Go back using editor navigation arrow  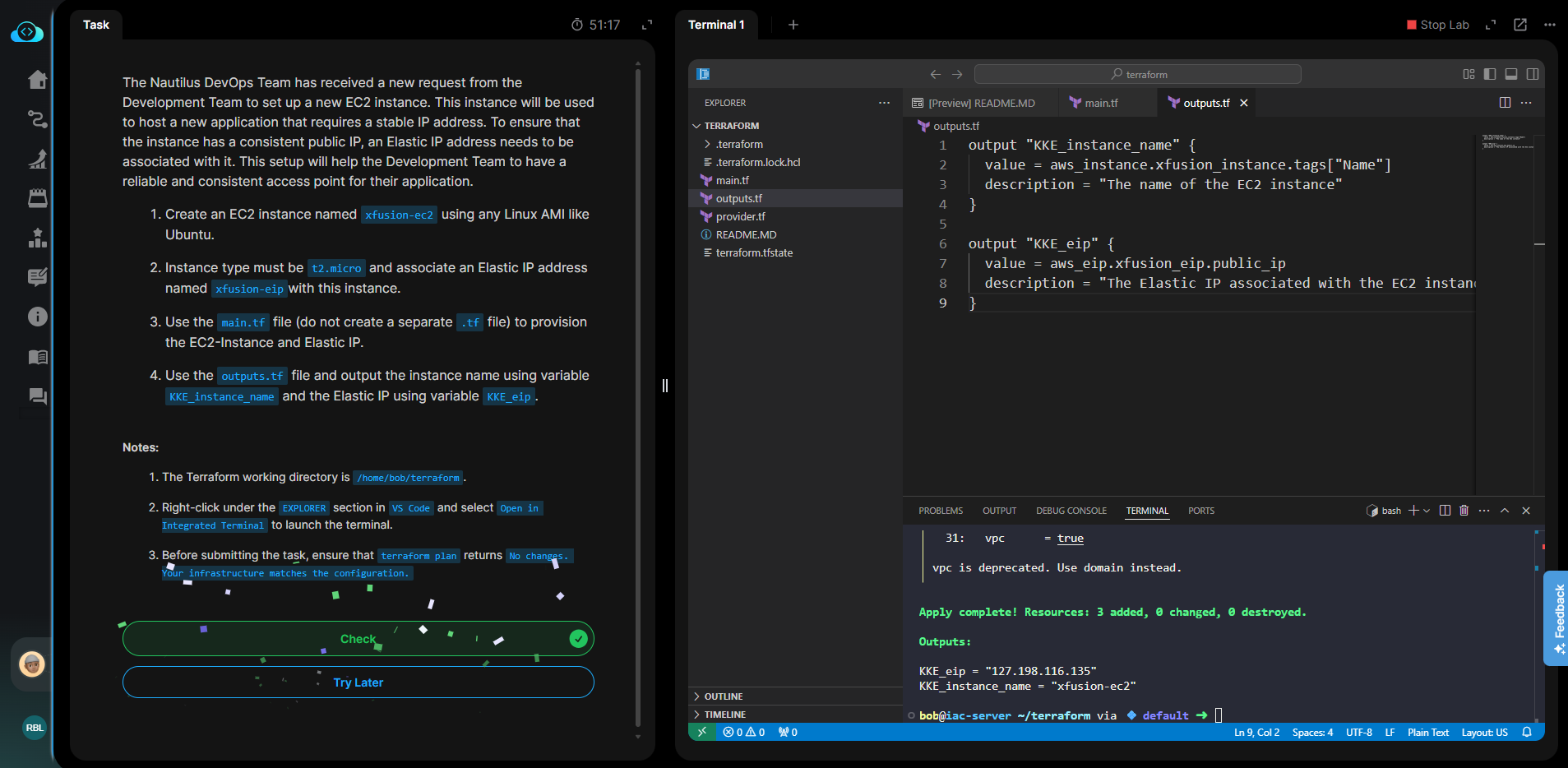click(935, 74)
